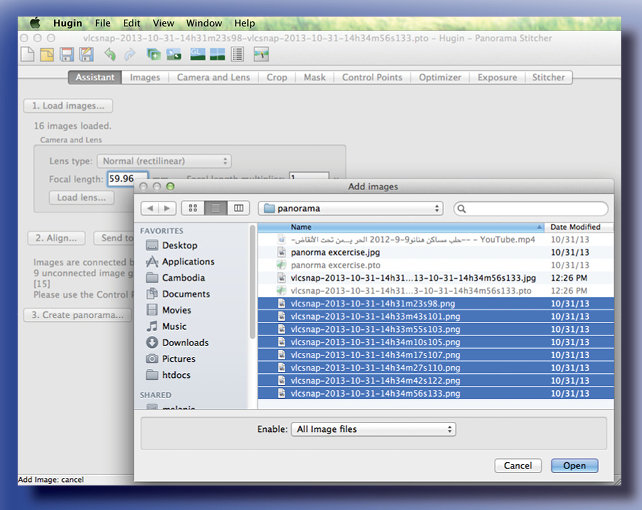Switch to the Stitcher tab
The width and height of the screenshot is (642, 510).
pos(548,77)
